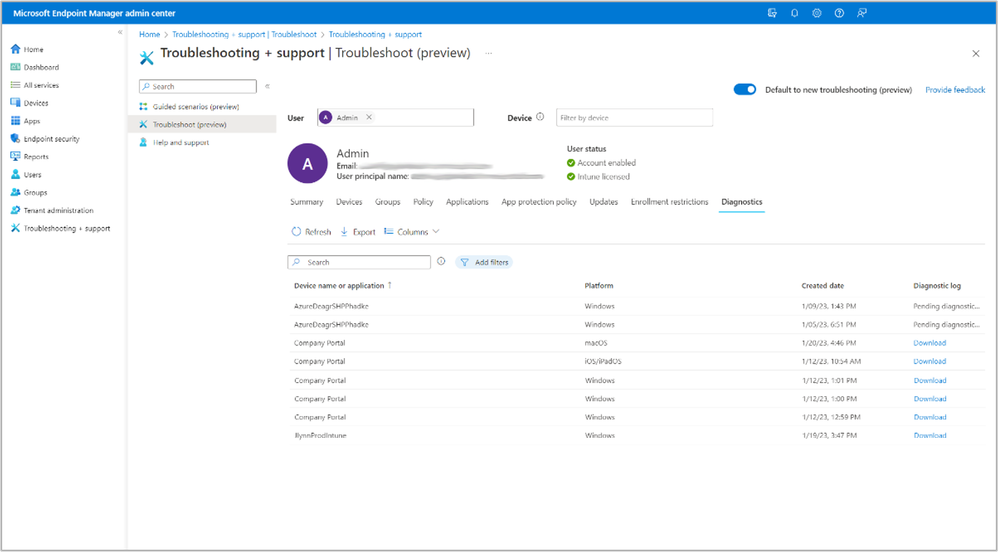Switch to the Devices tab
The image size is (998, 552).
[349, 202]
